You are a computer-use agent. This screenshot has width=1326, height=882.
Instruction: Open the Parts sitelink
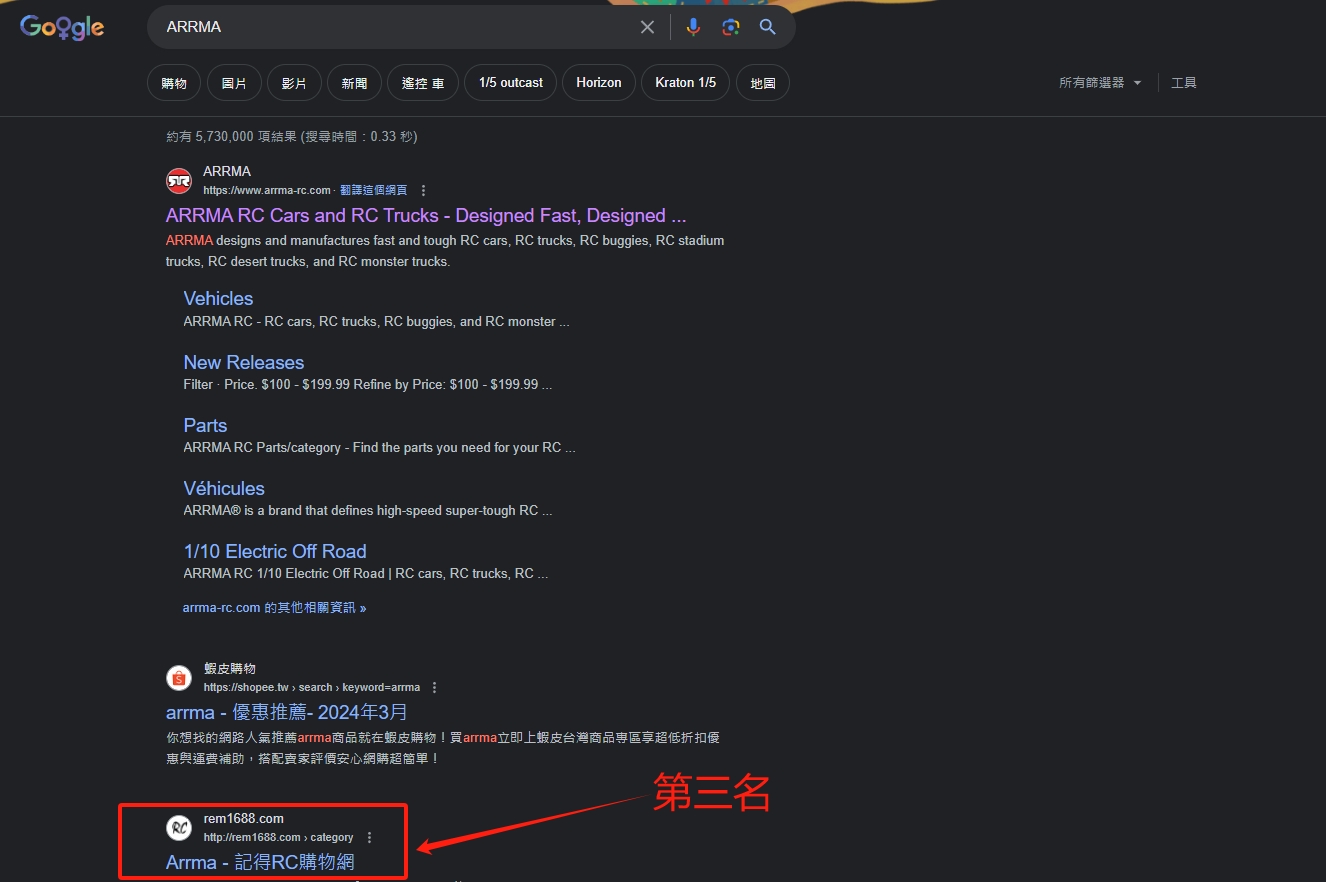[205, 425]
